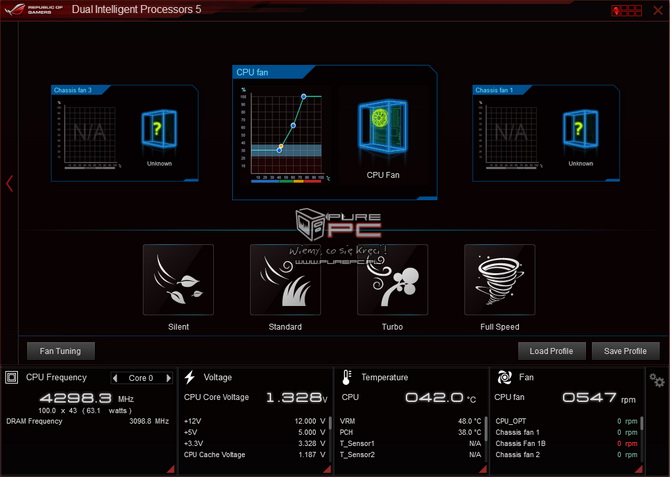Close the Dual Intelligent Processors window

[658, 10]
